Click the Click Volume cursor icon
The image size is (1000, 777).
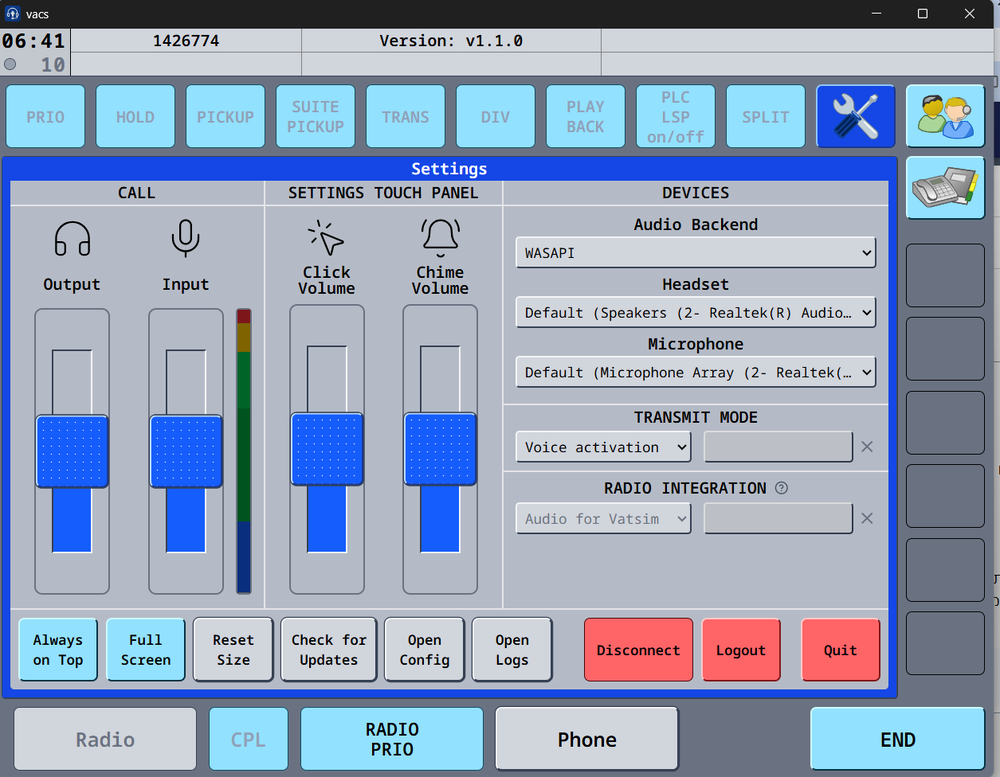326,238
